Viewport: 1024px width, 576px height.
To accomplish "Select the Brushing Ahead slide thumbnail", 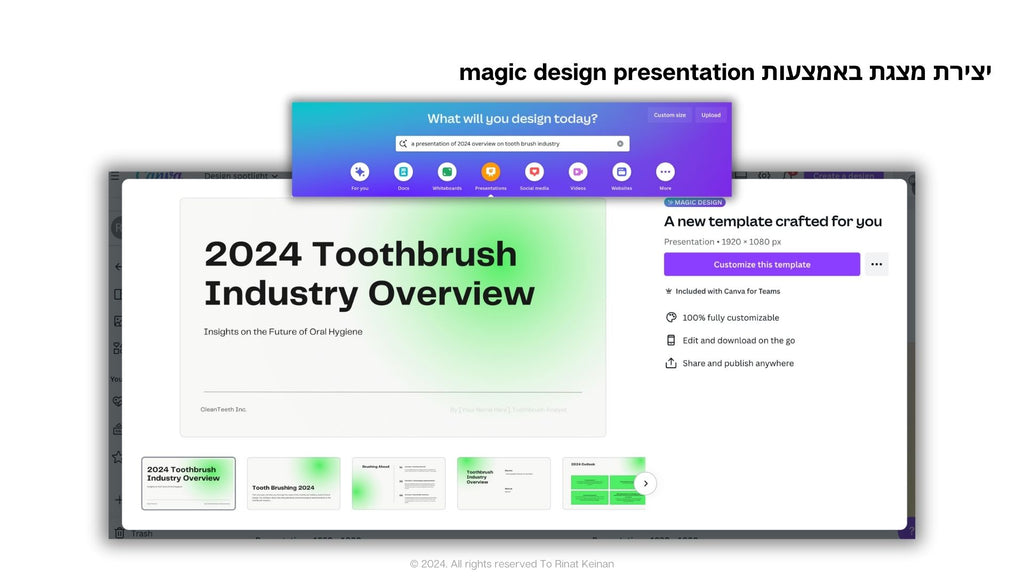I will click(x=399, y=483).
